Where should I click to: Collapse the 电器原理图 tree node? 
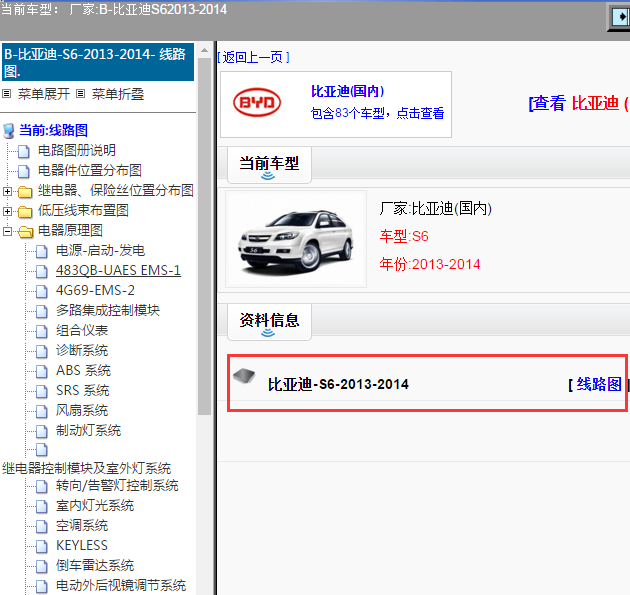pos(7,231)
